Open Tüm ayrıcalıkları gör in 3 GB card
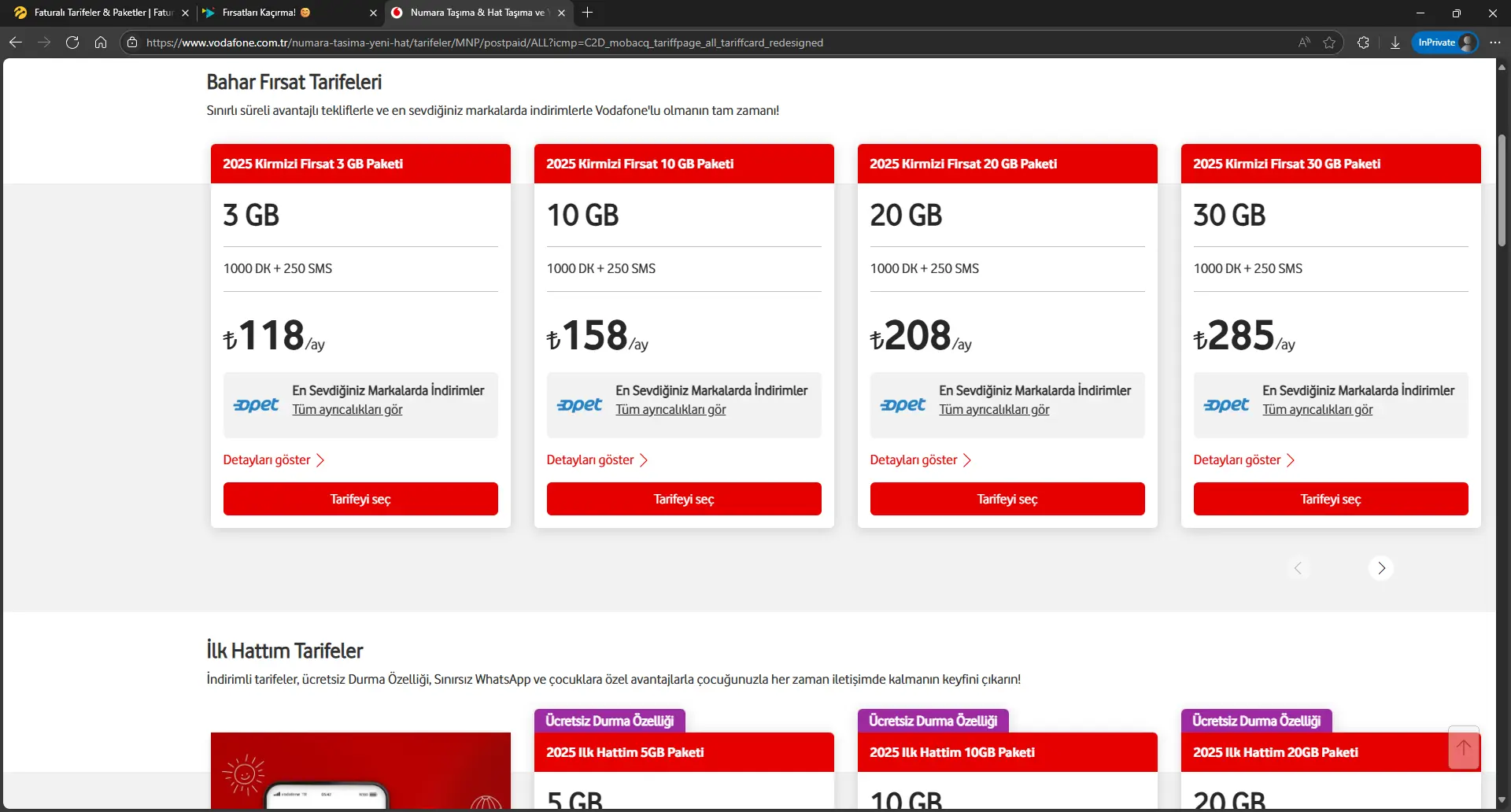The width and height of the screenshot is (1511, 812). click(x=347, y=410)
